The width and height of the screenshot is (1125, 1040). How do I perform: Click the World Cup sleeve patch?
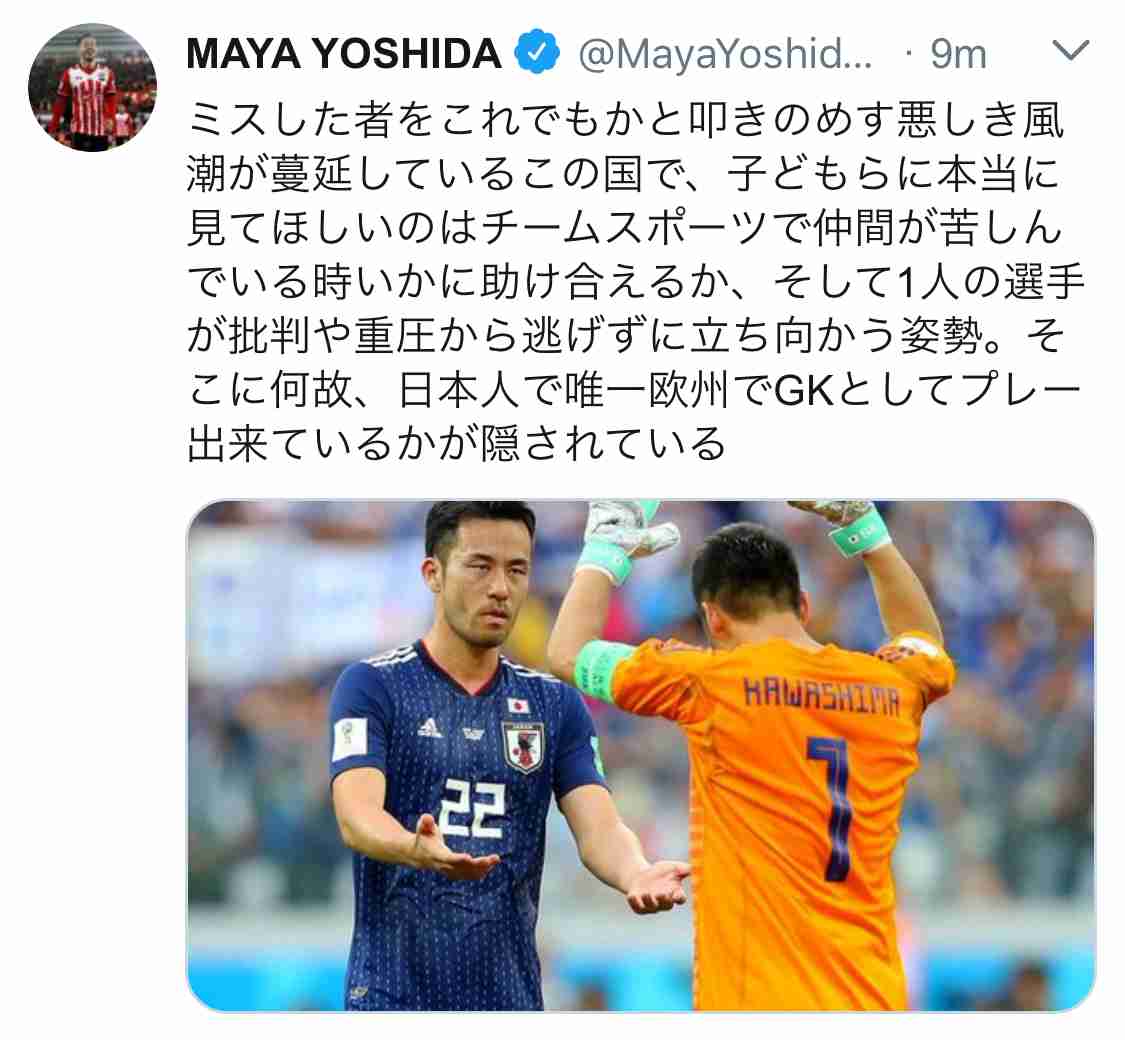349,739
